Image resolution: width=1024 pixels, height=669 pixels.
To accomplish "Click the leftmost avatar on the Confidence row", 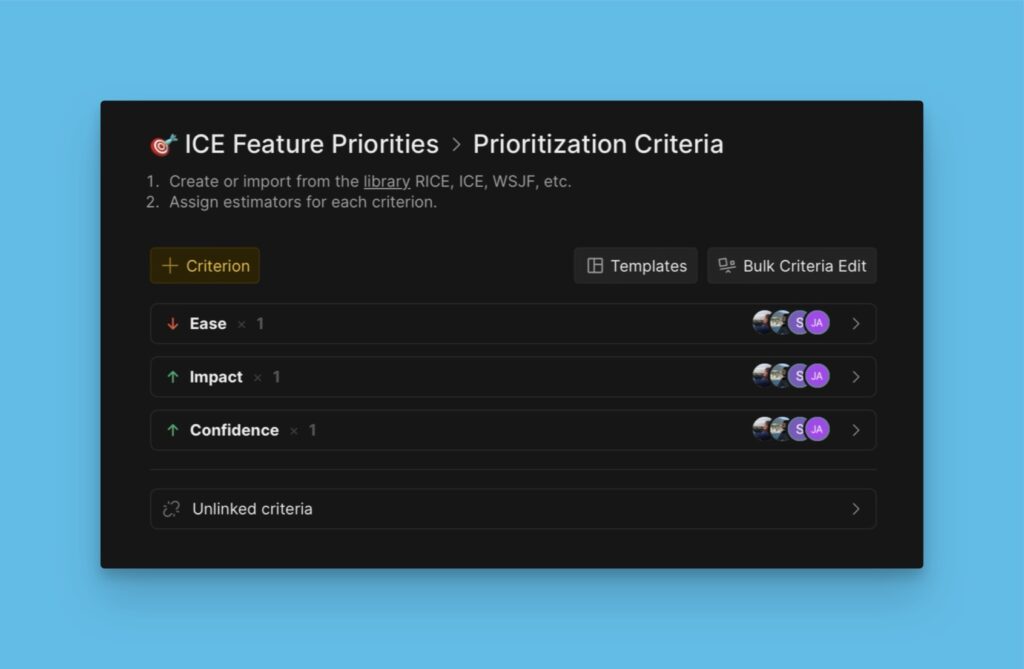I will pos(761,430).
